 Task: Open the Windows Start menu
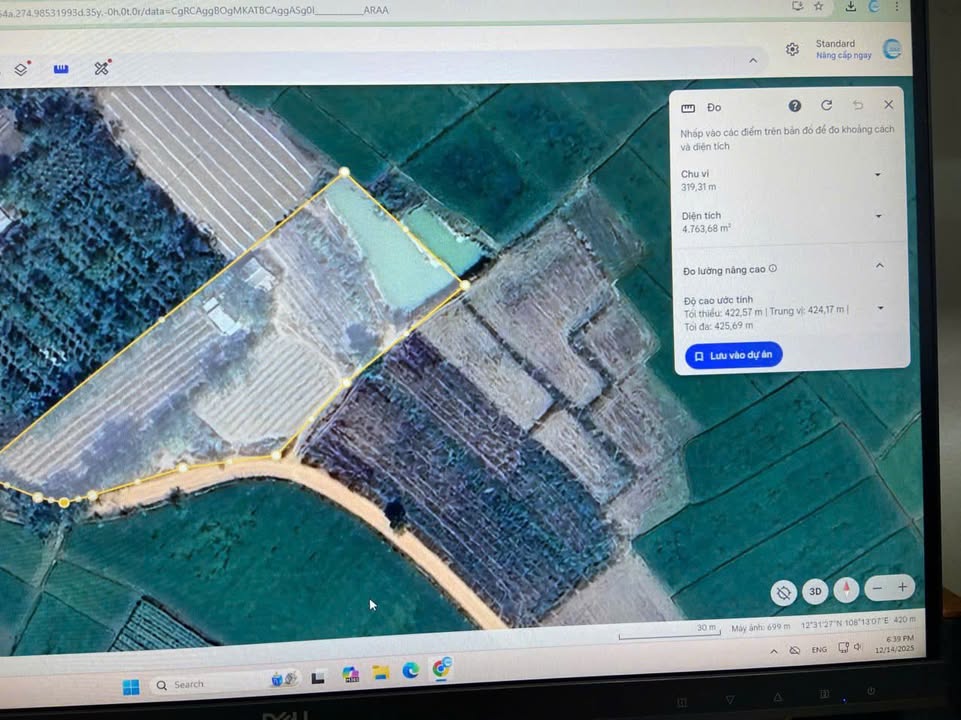click(x=129, y=684)
